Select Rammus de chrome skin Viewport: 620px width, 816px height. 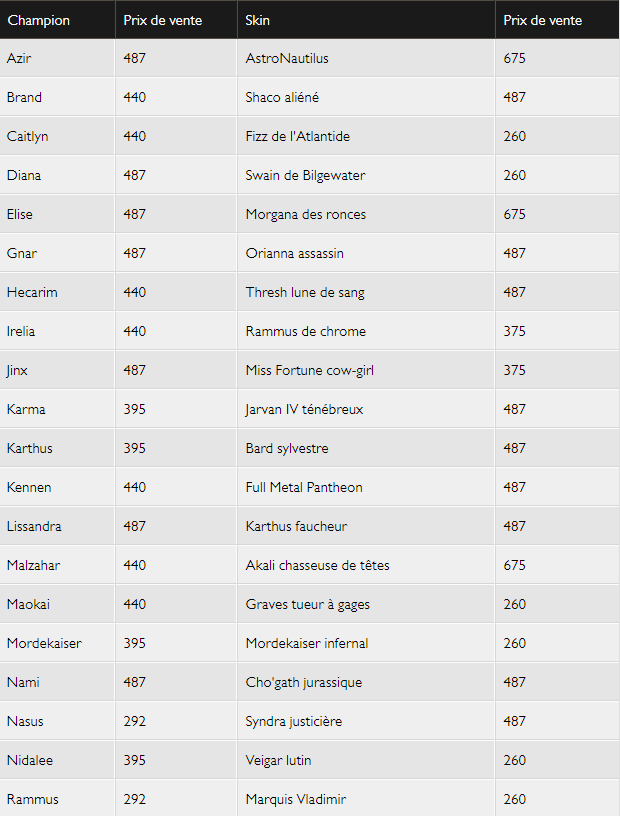click(x=306, y=332)
